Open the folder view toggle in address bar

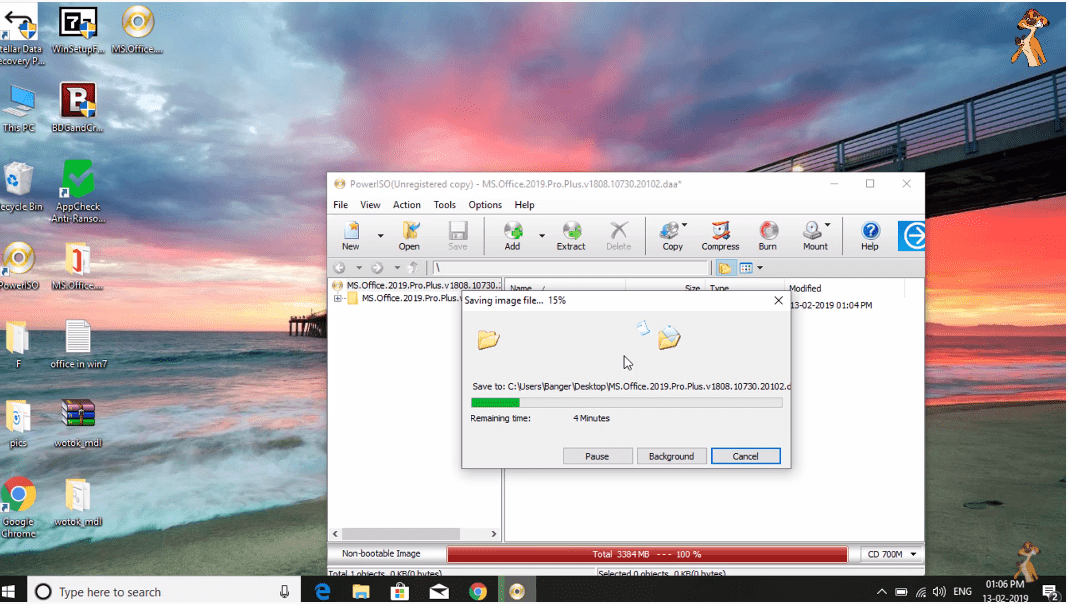pyautogui.click(x=724, y=267)
